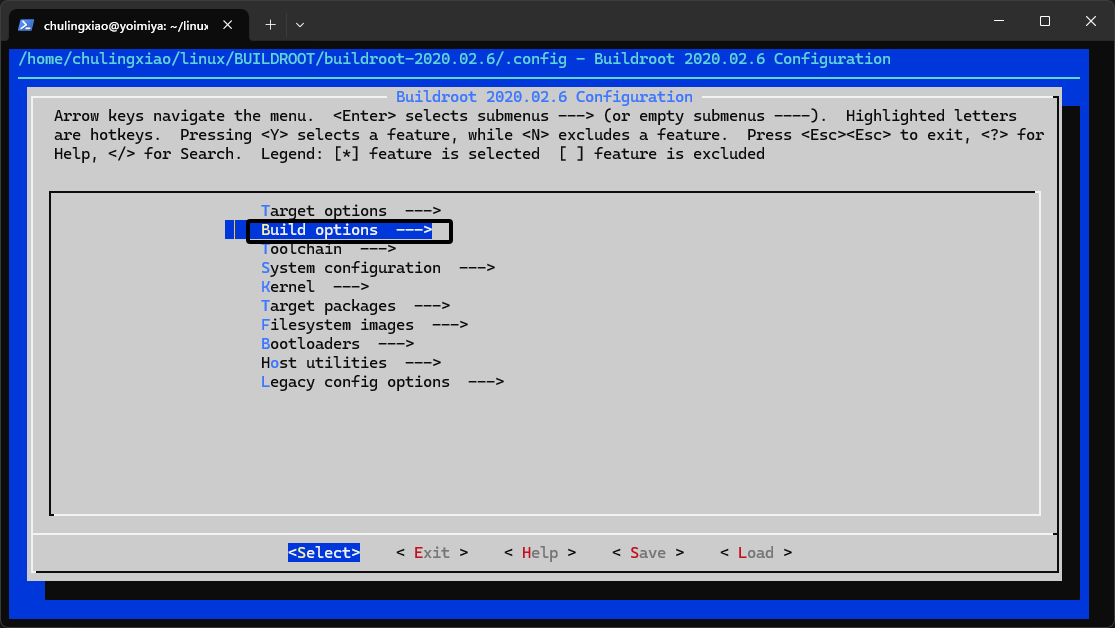Open the Target packages submenu
This screenshot has width=1115, height=628.
coord(356,306)
